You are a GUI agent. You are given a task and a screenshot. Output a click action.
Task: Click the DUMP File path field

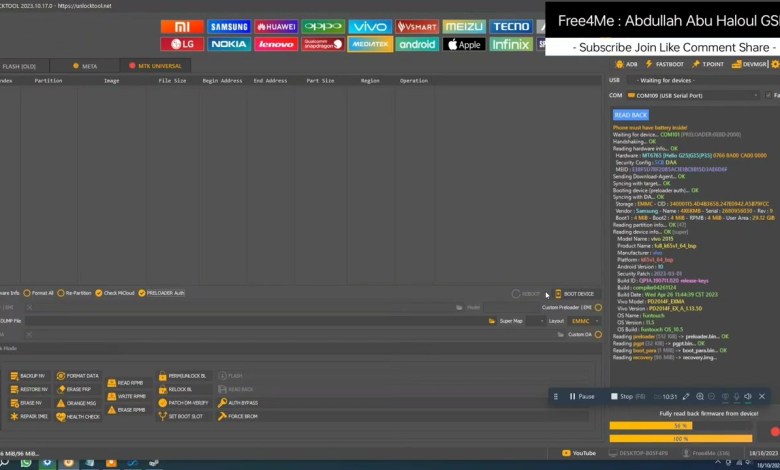(255, 321)
